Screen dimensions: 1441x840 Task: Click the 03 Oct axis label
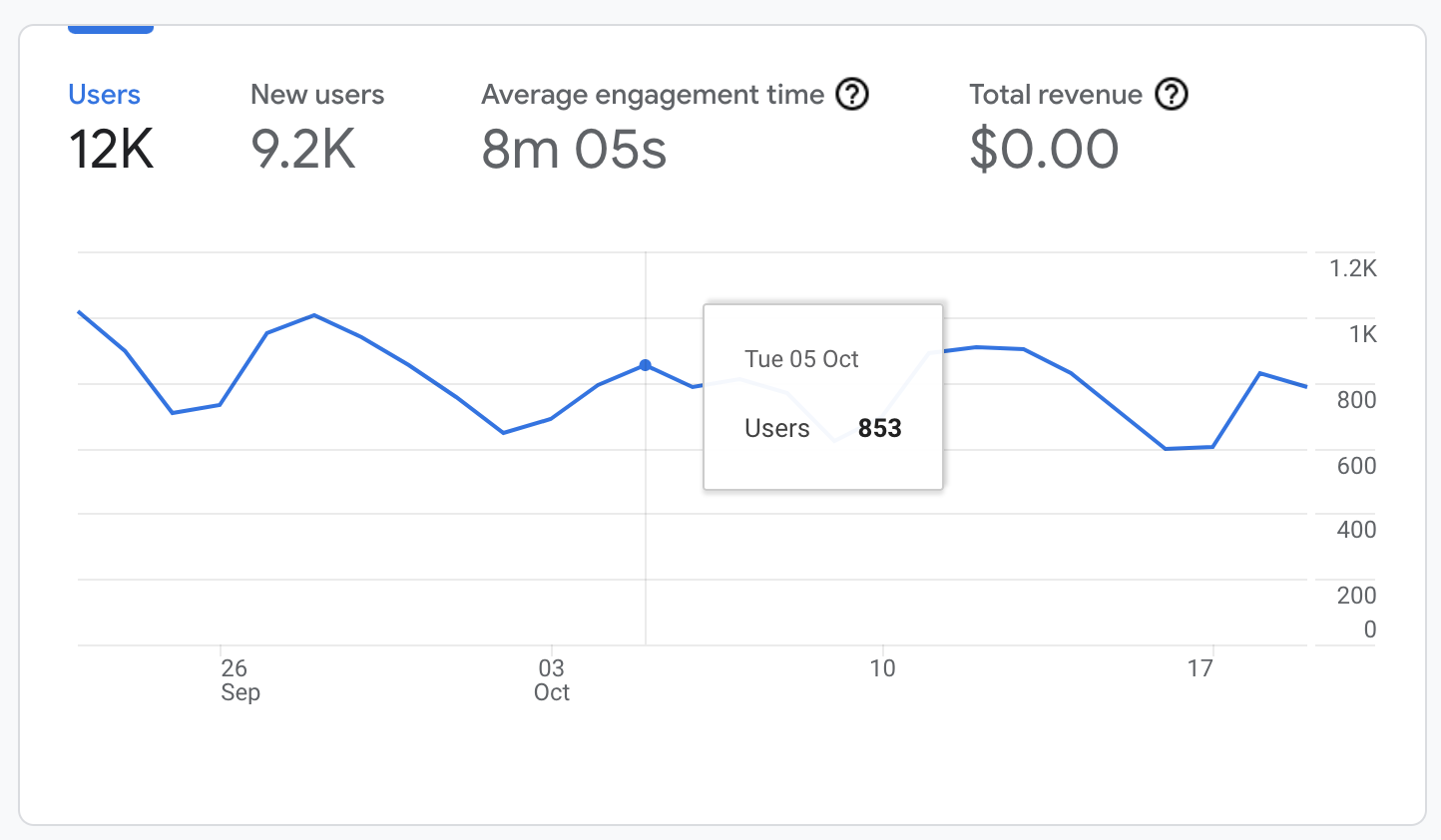pyautogui.click(x=551, y=679)
